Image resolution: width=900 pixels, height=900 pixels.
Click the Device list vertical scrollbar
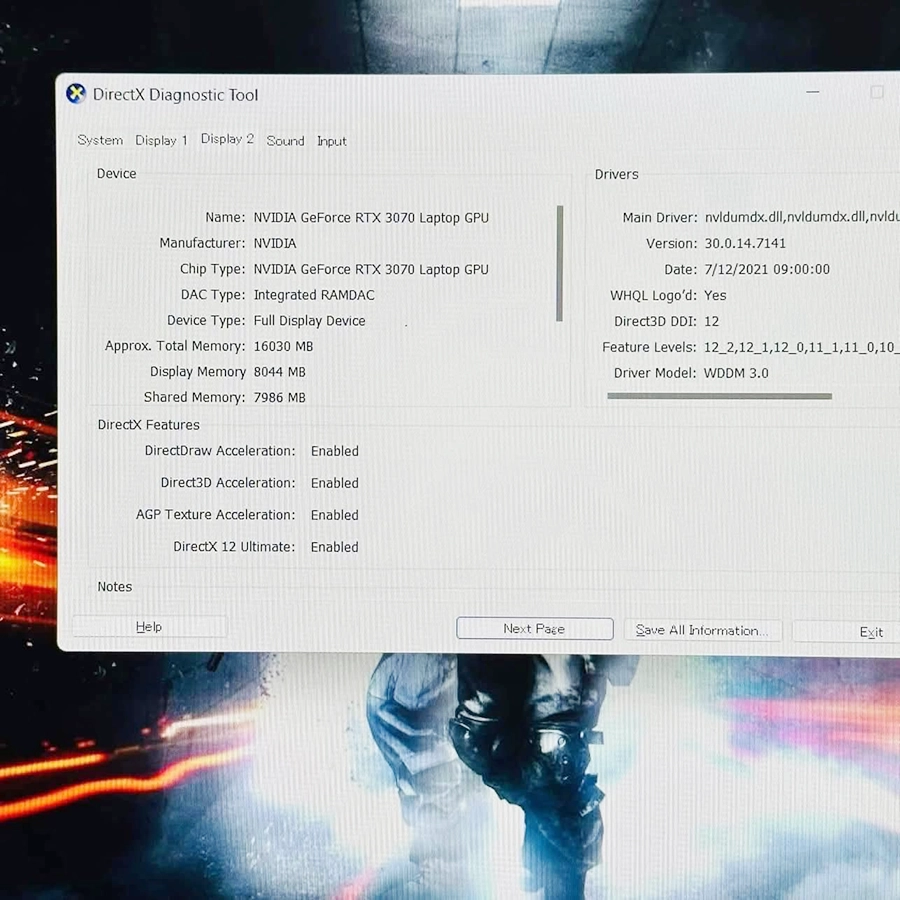pyautogui.click(x=560, y=264)
